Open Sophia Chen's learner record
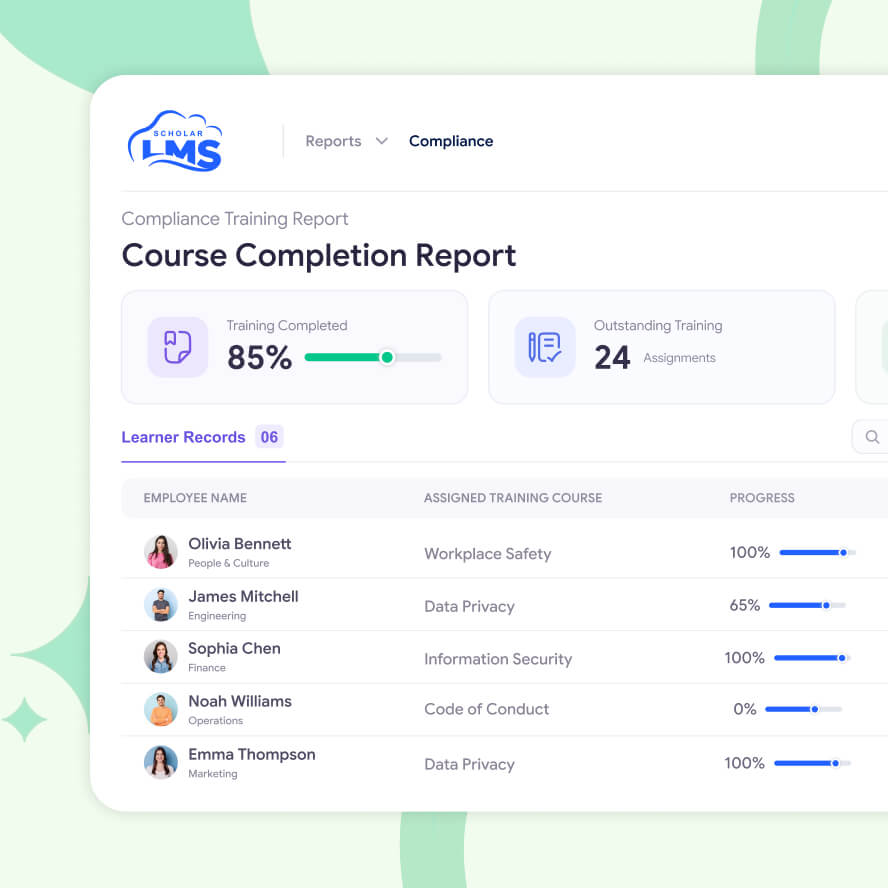 [x=234, y=648]
